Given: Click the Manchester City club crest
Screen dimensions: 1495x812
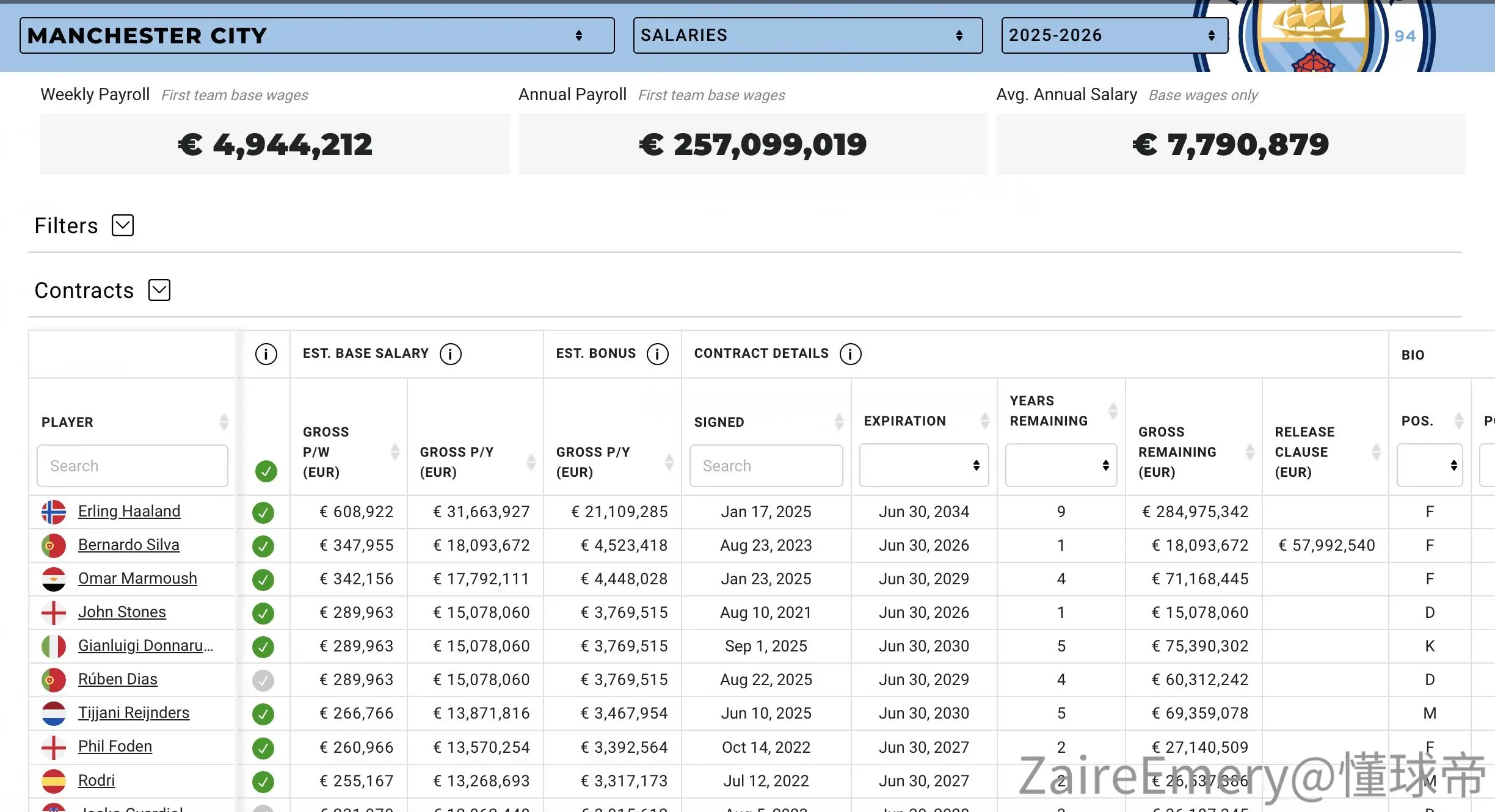Looking at the screenshot, I should tap(1313, 37).
